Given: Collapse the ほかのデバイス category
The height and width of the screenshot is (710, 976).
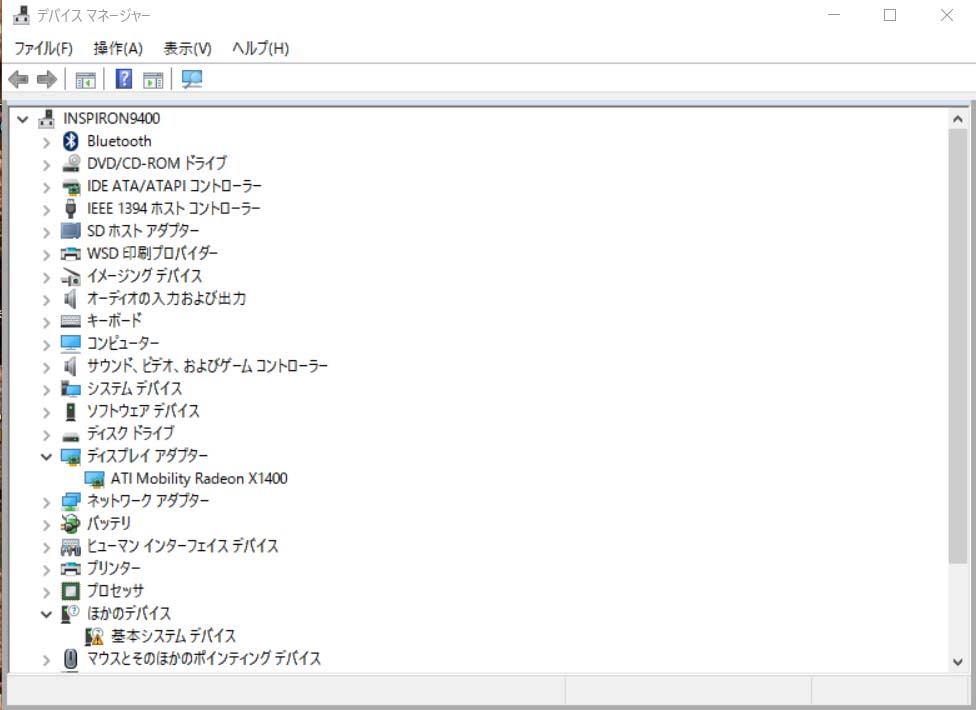Looking at the screenshot, I should 46,614.
